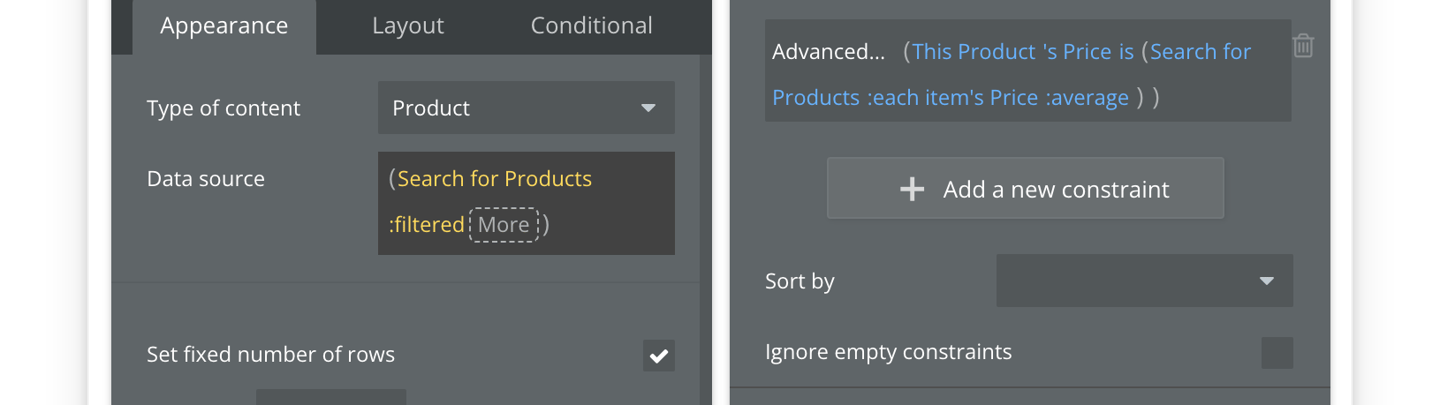Open the Conditional tab
This screenshot has height=405, width=1440.
591,26
